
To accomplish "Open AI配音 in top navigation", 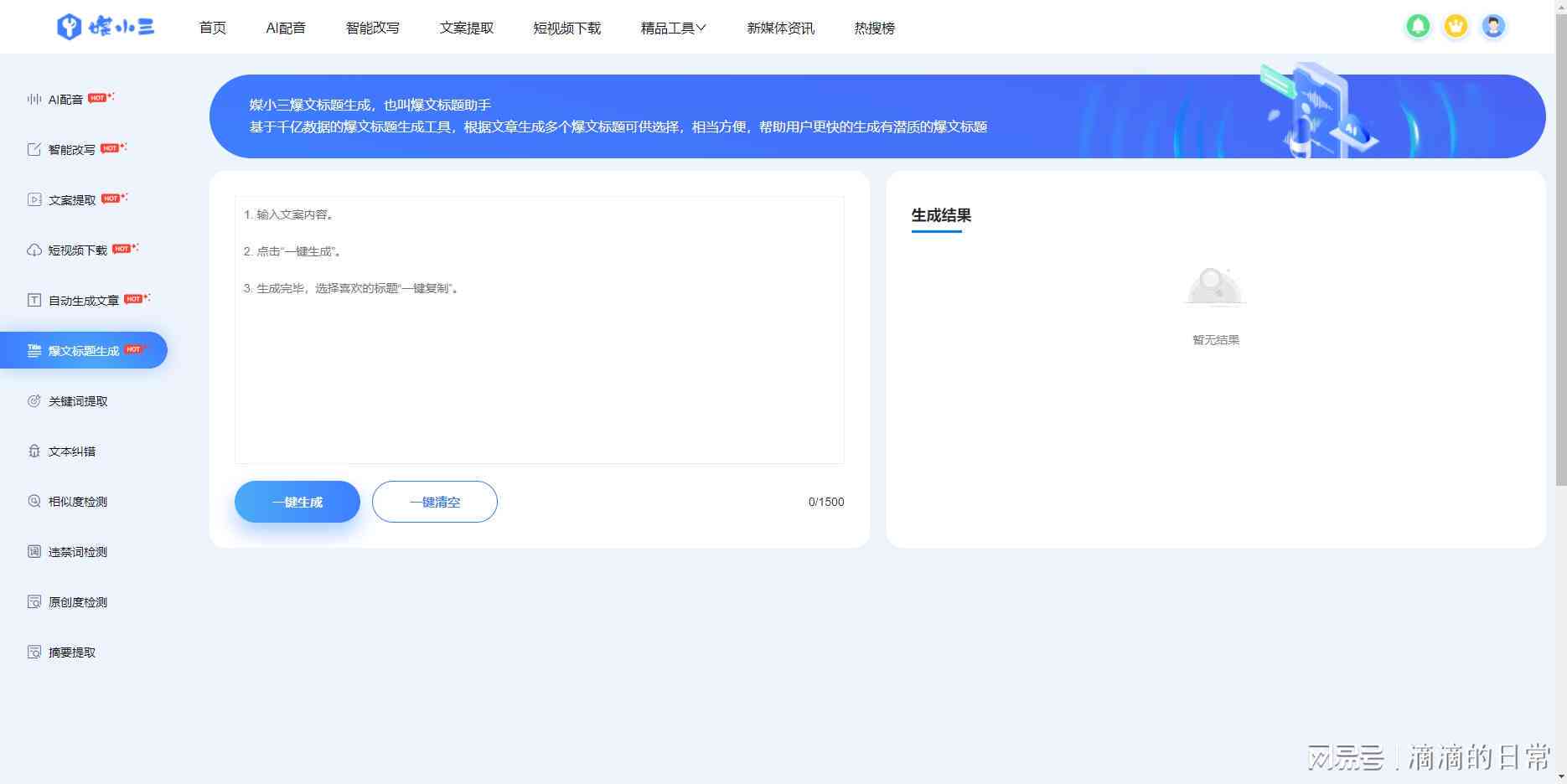I will pos(286,28).
